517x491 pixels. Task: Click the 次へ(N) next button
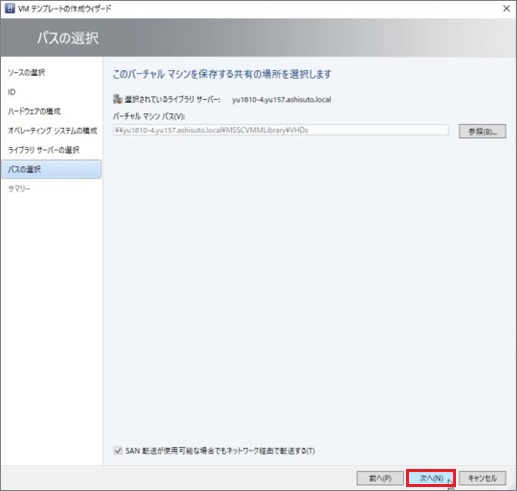point(431,478)
